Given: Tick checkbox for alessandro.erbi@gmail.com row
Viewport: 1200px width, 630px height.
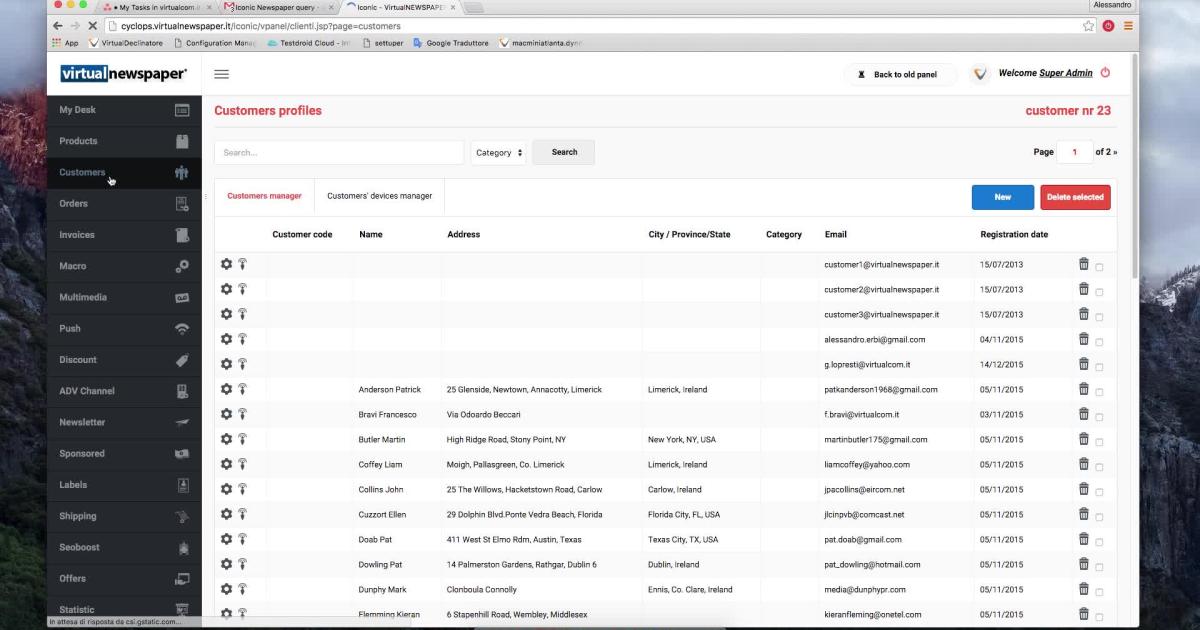Looking at the screenshot, I should point(1099,342).
